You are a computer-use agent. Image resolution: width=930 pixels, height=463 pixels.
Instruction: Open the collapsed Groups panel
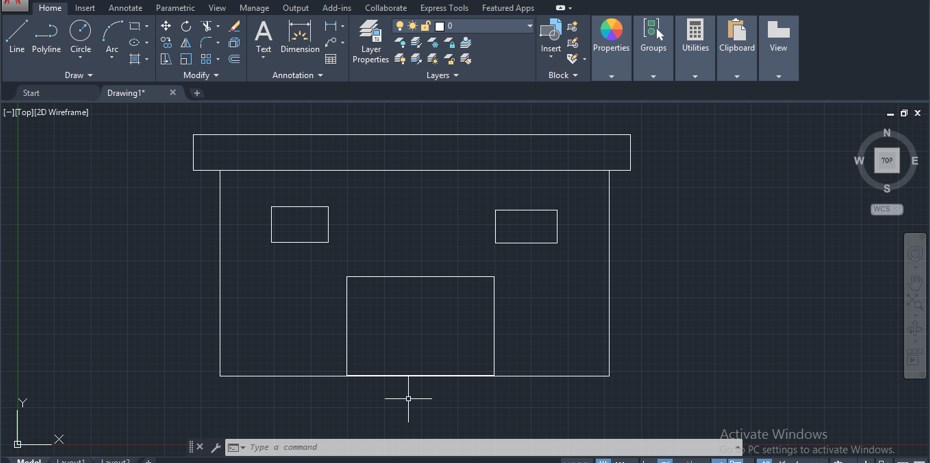tap(653, 48)
